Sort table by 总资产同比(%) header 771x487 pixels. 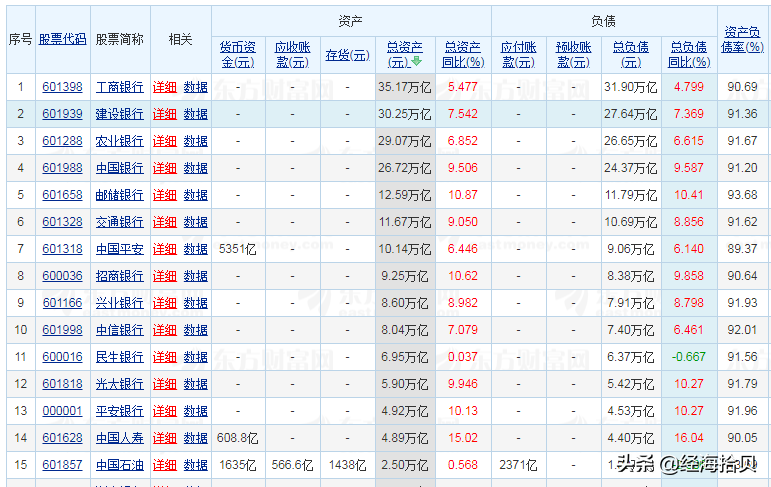coord(463,55)
